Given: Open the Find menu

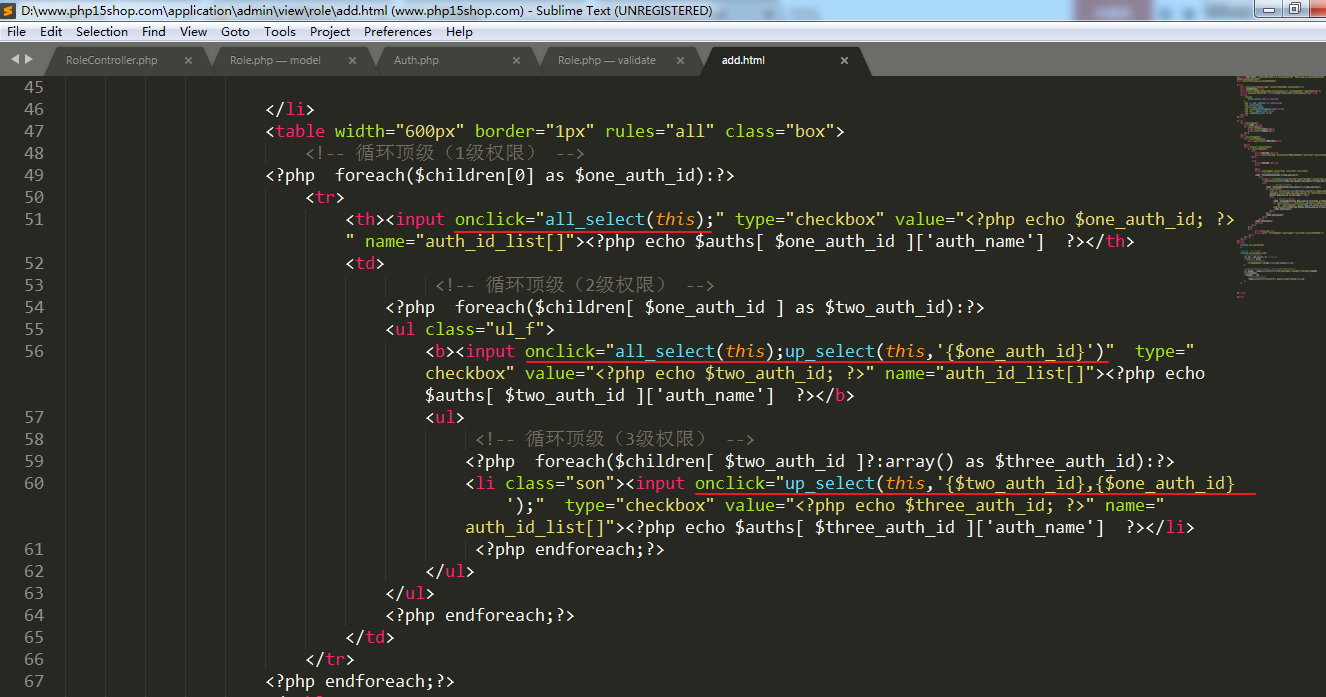Looking at the screenshot, I should [154, 32].
